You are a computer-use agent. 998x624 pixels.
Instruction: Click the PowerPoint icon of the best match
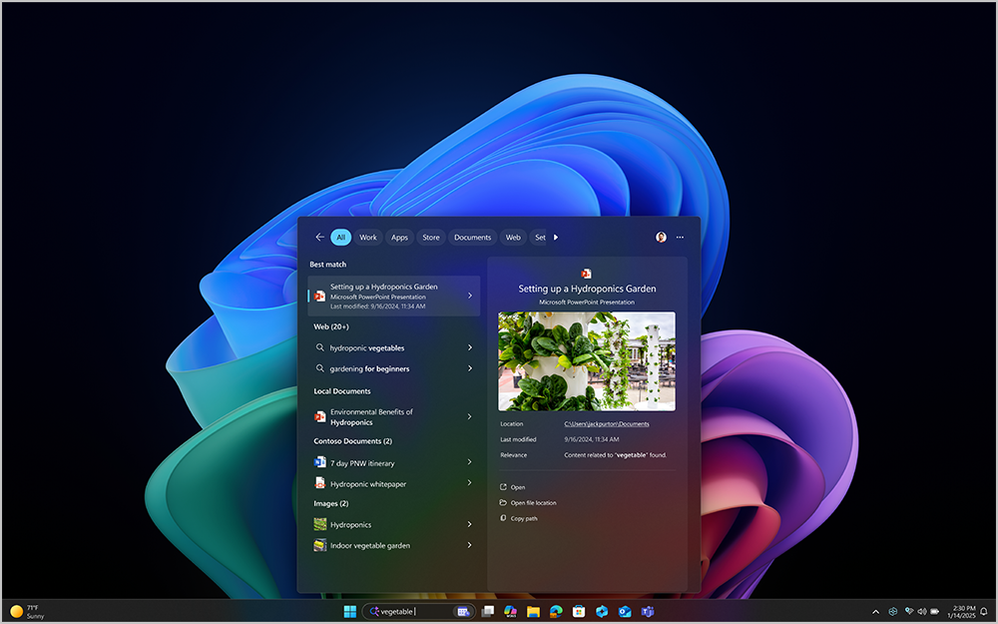320,296
